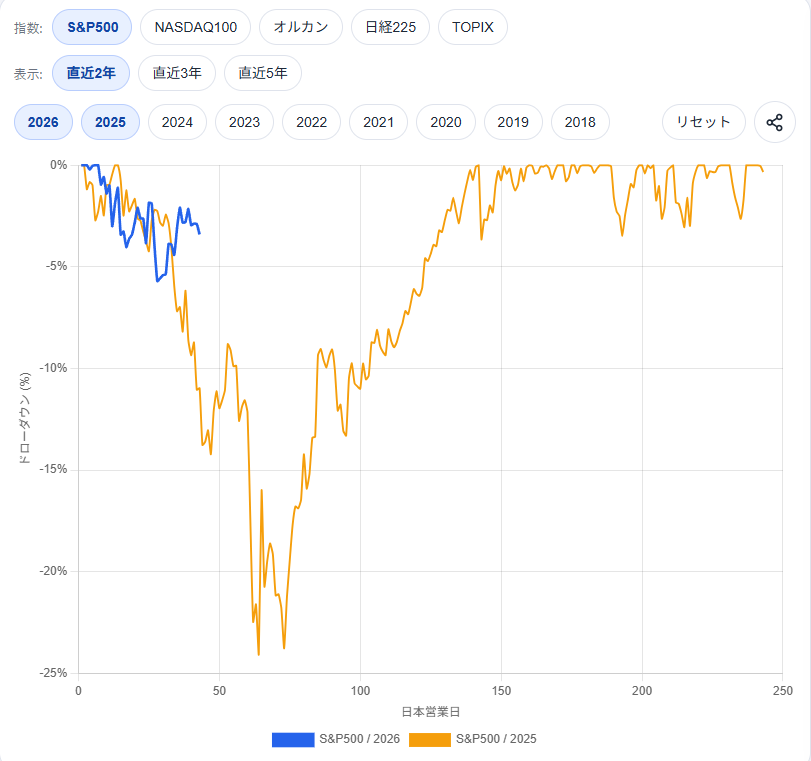
Task: Add the 2022 year to chart
Action: click(311, 122)
